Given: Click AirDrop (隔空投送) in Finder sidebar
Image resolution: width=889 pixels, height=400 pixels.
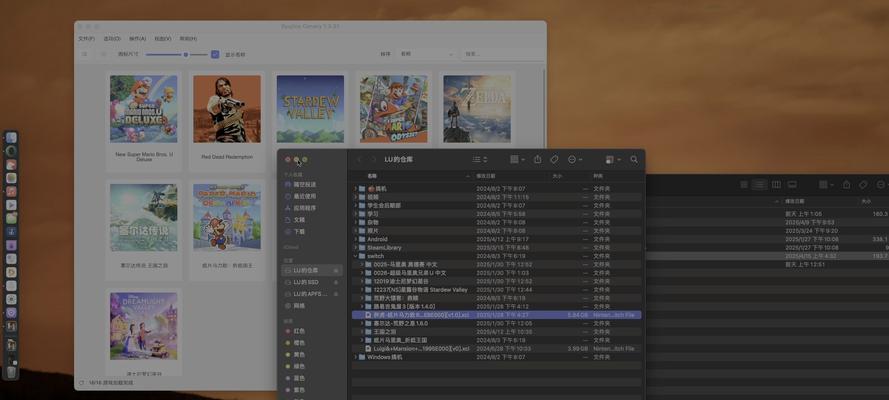Looking at the screenshot, I should click(x=303, y=185).
